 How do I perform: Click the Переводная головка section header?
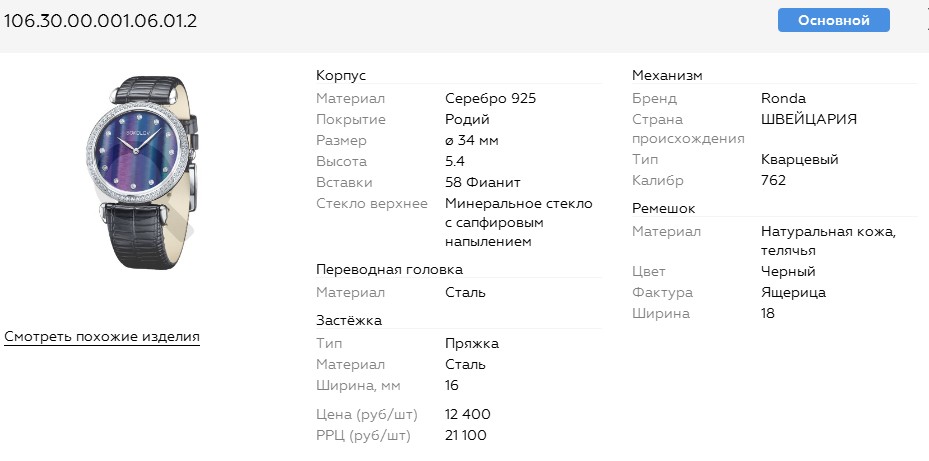coord(389,270)
